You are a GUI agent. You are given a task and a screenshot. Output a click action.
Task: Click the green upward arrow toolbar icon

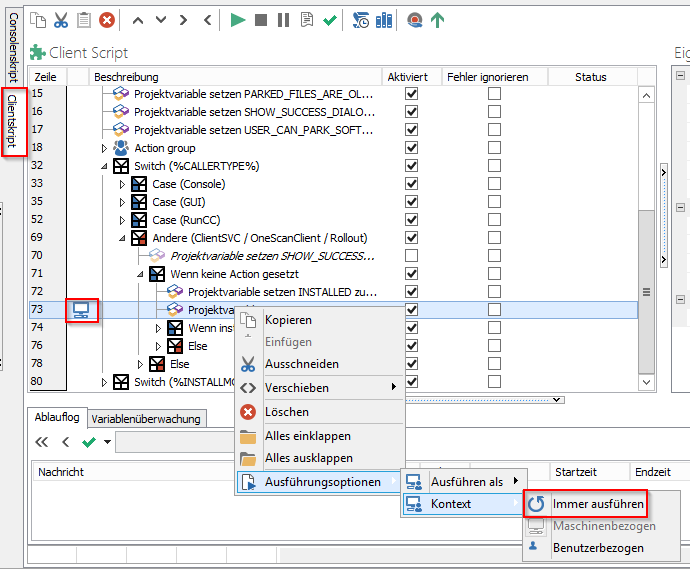pyautogui.click(x=437, y=20)
